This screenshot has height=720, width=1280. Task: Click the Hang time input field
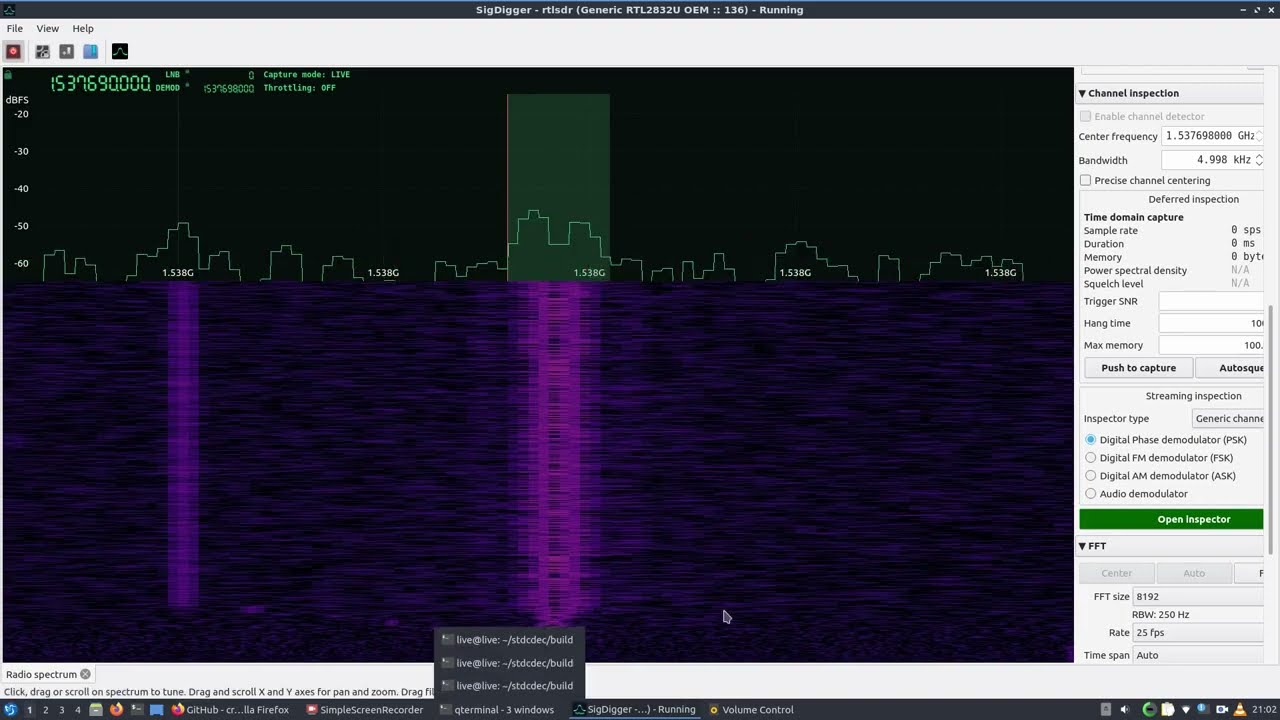[1211, 323]
